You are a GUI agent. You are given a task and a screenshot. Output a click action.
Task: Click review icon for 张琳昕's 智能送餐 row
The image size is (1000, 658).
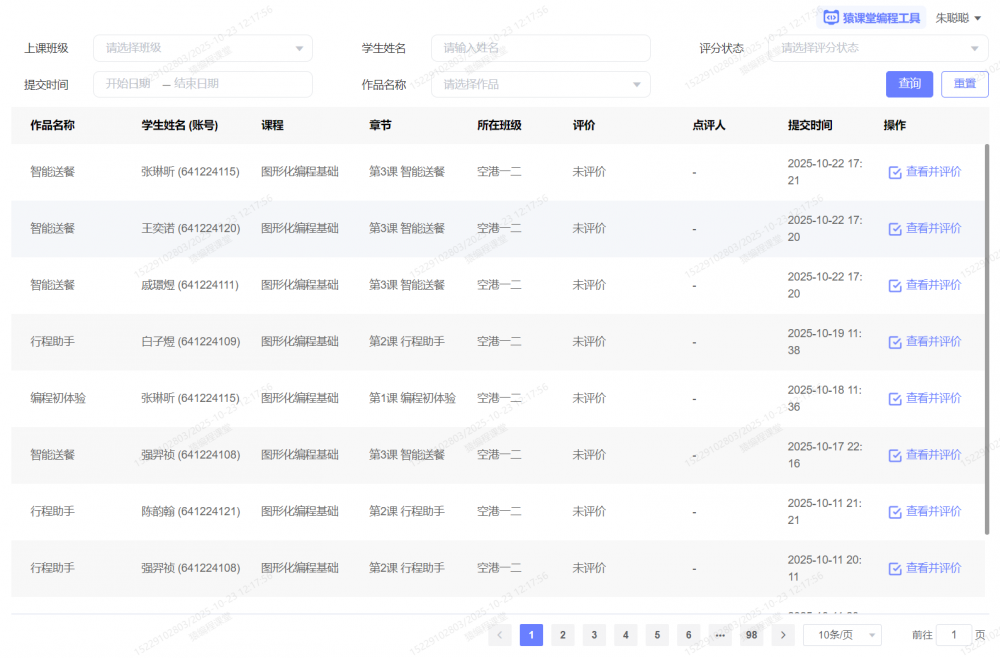click(x=895, y=172)
